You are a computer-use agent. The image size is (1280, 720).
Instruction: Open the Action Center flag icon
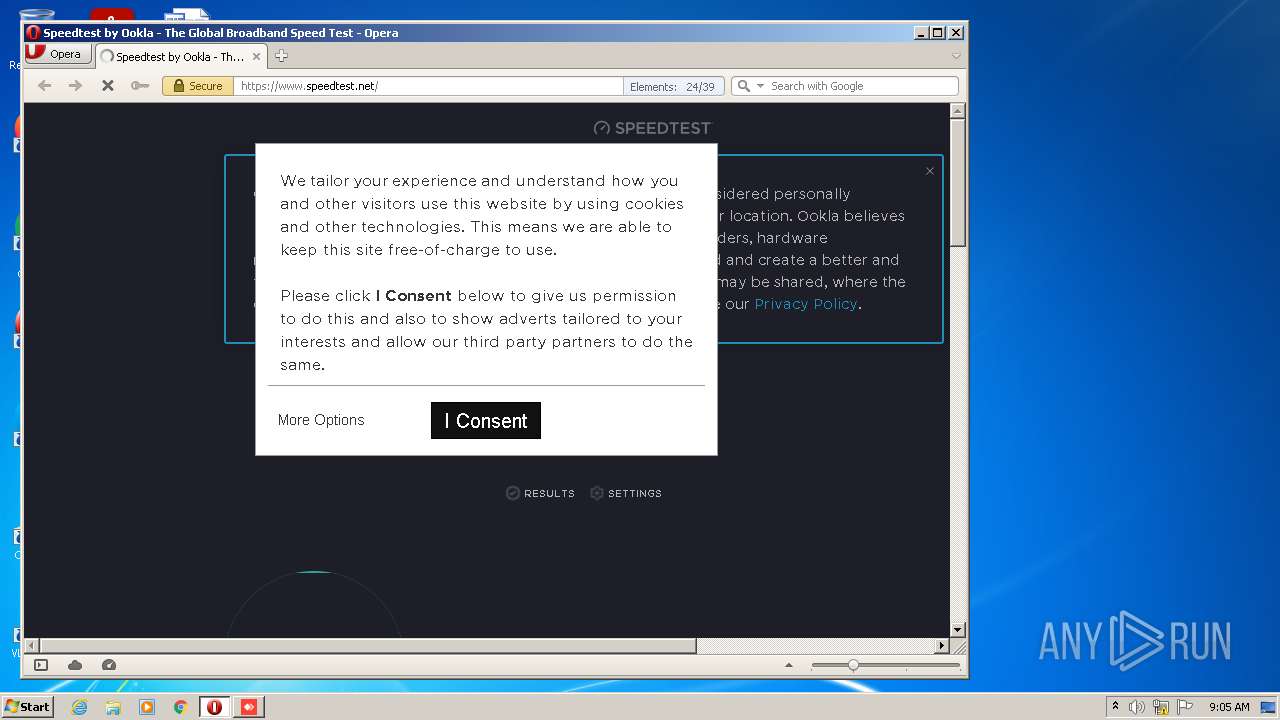[x=1185, y=707]
